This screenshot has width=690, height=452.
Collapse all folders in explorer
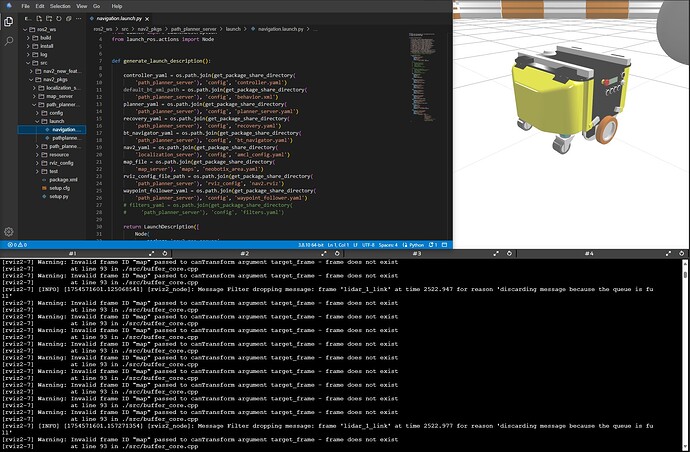click(x=69, y=18)
